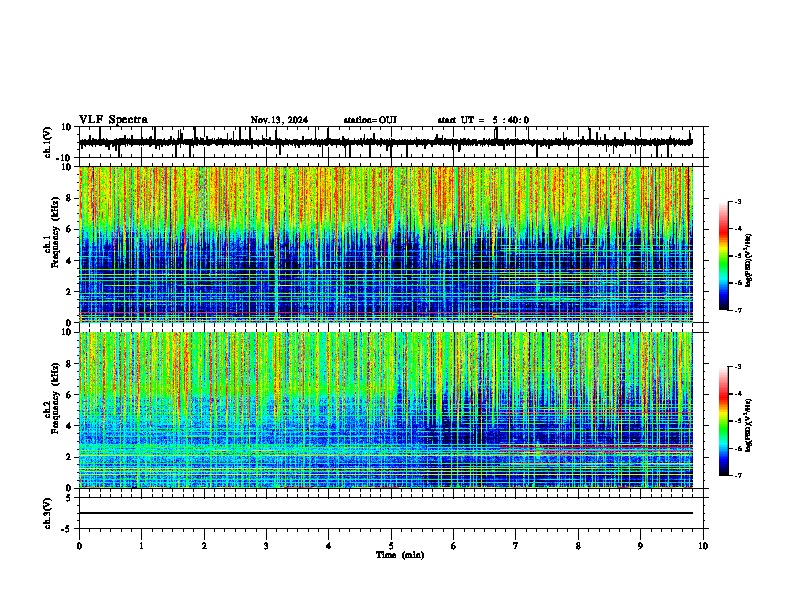Click the "6" kHz tick on ch.2 frequency axis
This screenshot has width=792, height=612.
coord(69,395)
